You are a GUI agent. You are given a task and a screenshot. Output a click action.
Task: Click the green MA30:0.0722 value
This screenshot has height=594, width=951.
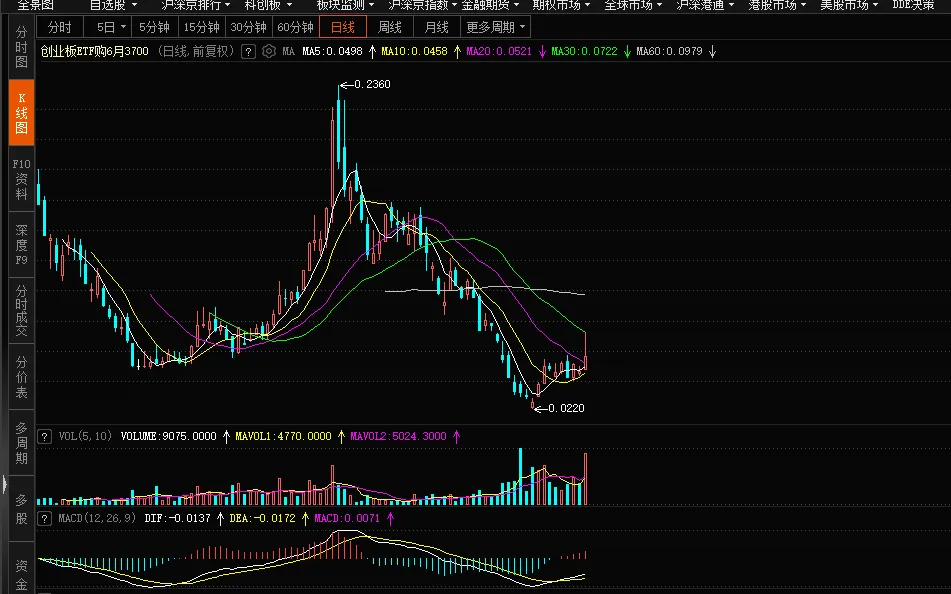tap(584, 52)
